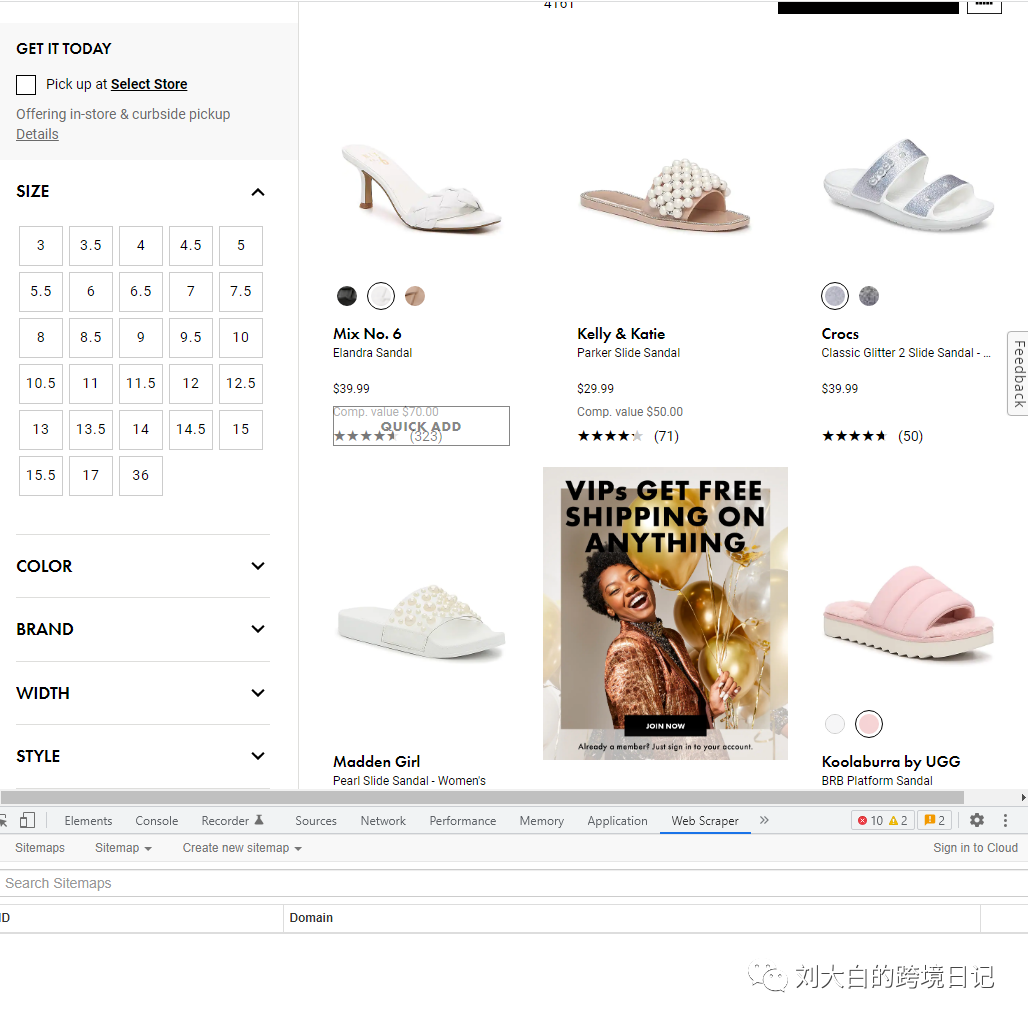The width and height of the screenshot is (1028, 1022).
Task: Choose the tan swatch for Mix No. 6 sandal
Action: [x=415, y=296]
